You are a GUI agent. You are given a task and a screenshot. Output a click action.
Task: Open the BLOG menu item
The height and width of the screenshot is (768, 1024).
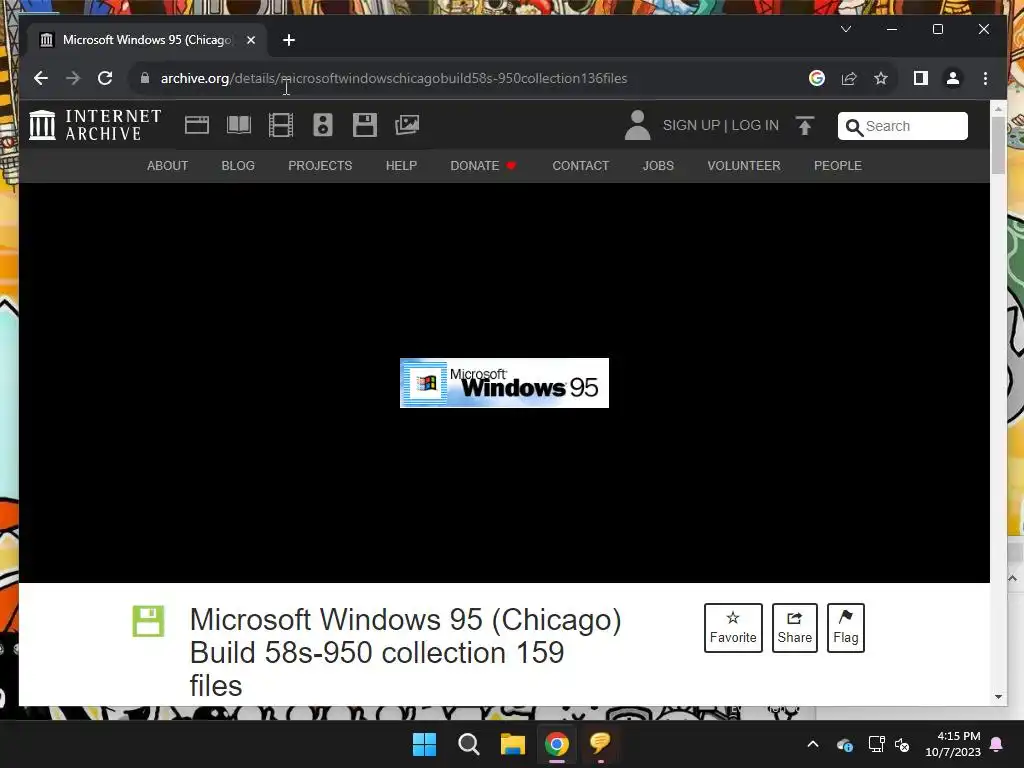point(238,166)
